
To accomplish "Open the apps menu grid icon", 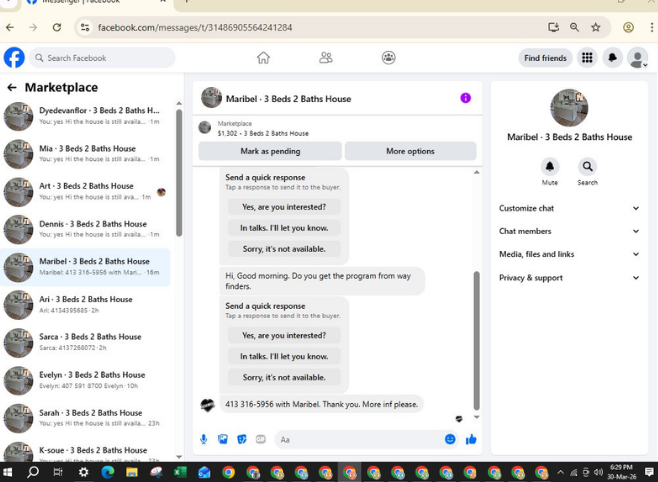I will pos(587,58).
